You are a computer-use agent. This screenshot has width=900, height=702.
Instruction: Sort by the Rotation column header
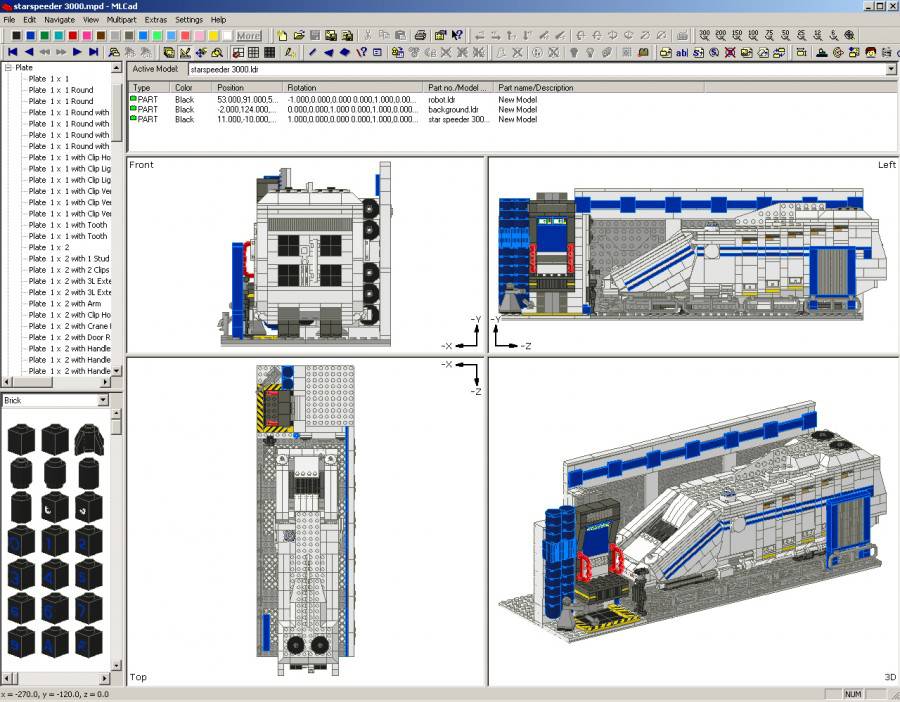click(x=353, y=88)
